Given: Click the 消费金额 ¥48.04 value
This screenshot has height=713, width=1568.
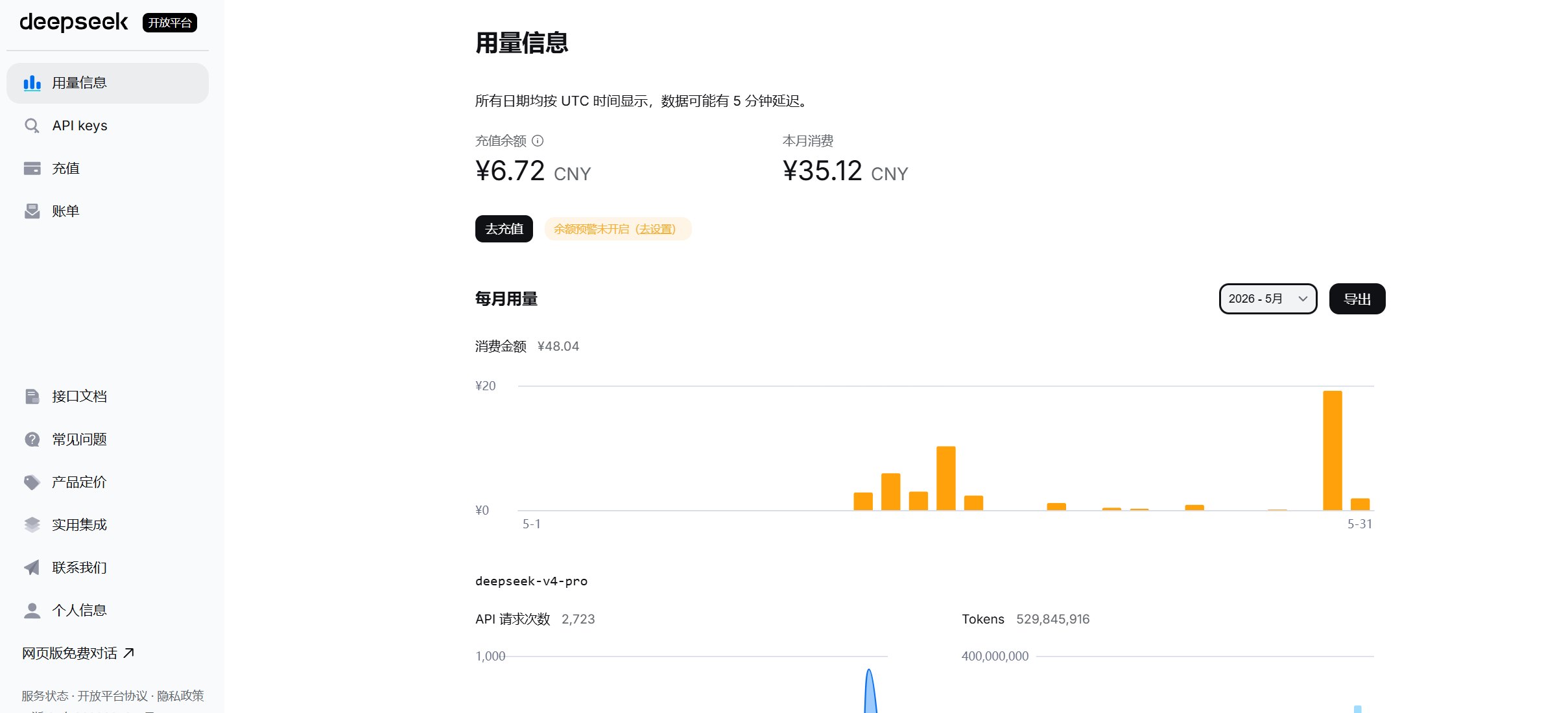Looking at the screenshot, I should 558,346.
